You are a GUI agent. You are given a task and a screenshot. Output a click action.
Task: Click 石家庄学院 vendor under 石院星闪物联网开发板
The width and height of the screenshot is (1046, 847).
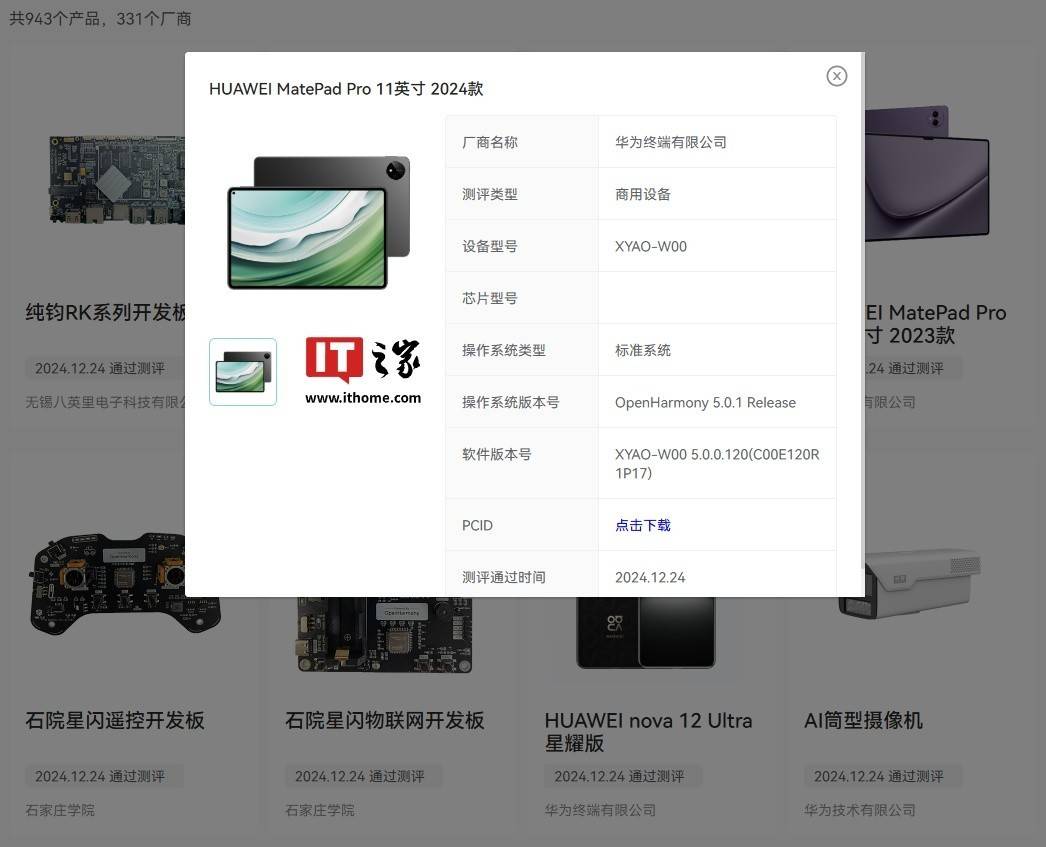[x=320, y=810]
